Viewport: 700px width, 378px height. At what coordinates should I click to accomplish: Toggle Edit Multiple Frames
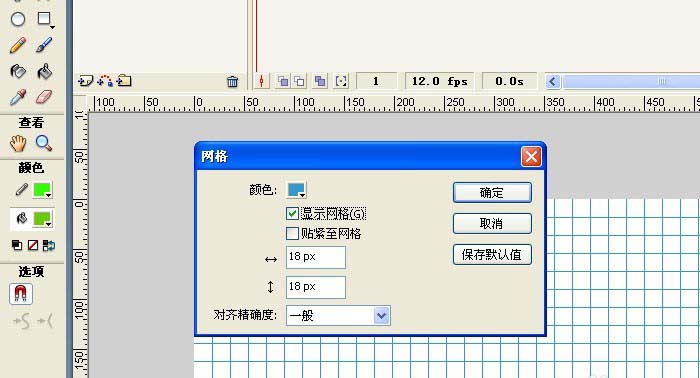[320, 81]
